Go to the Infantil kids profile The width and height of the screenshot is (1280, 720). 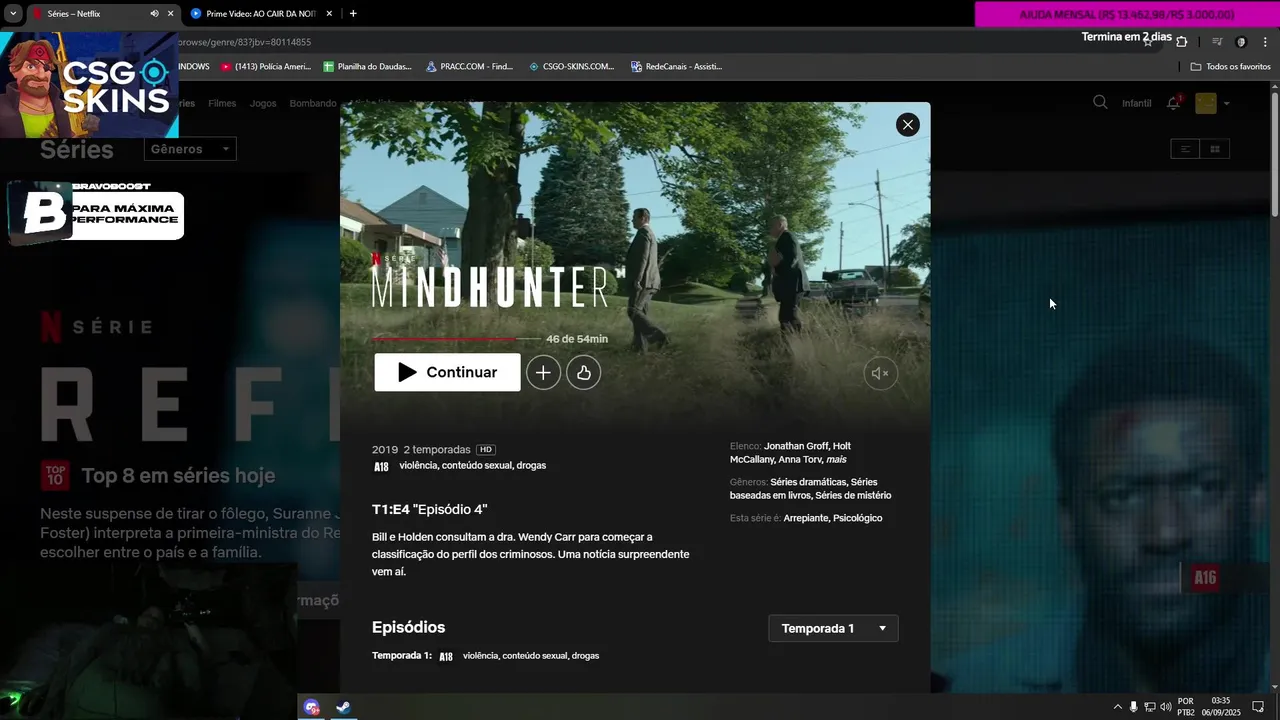point(1136,103)
